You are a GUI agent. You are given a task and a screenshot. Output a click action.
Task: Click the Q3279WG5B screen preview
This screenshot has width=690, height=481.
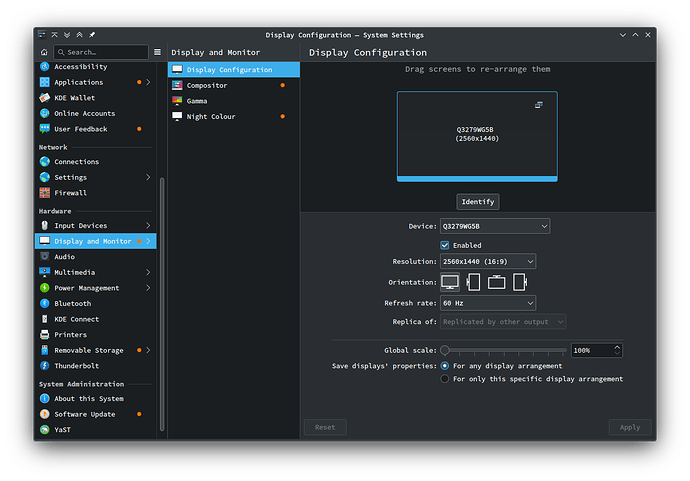(x=477, y=136)
